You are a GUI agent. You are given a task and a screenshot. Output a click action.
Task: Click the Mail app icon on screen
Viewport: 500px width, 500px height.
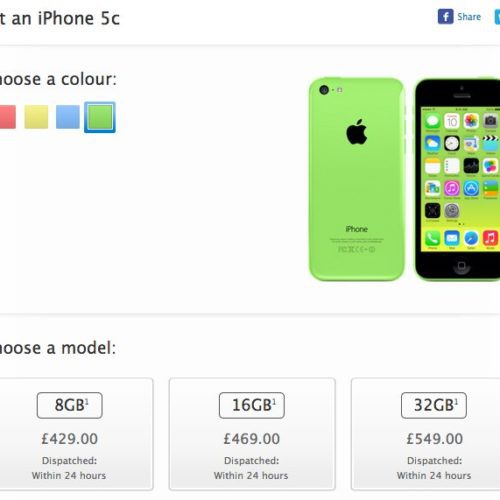coord(452,239)
